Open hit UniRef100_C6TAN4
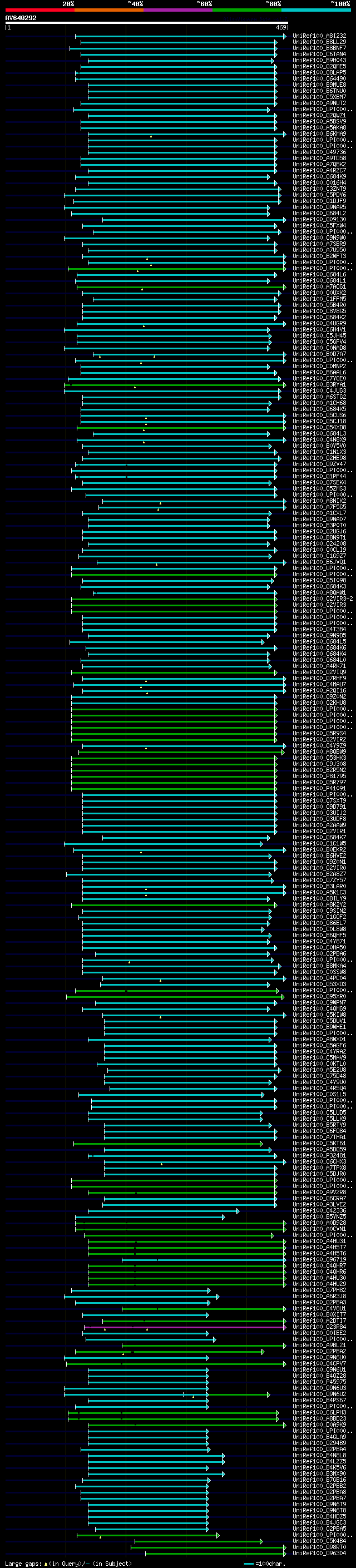356x1568 pixels. tap(319, 54)
